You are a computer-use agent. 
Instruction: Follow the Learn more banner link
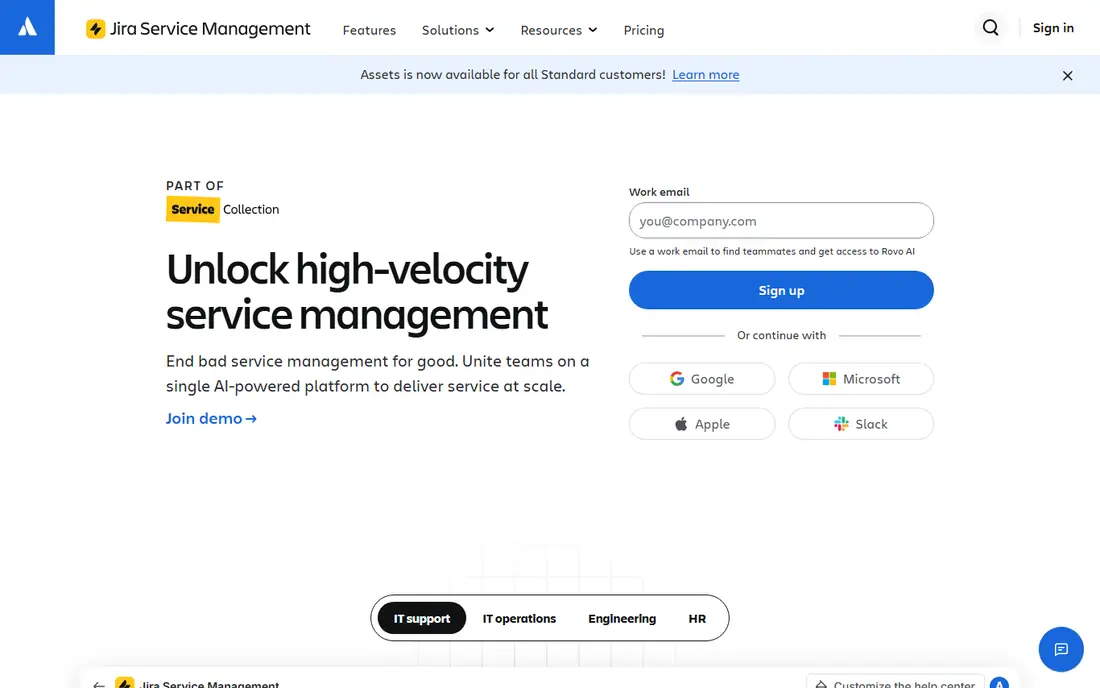705,74
